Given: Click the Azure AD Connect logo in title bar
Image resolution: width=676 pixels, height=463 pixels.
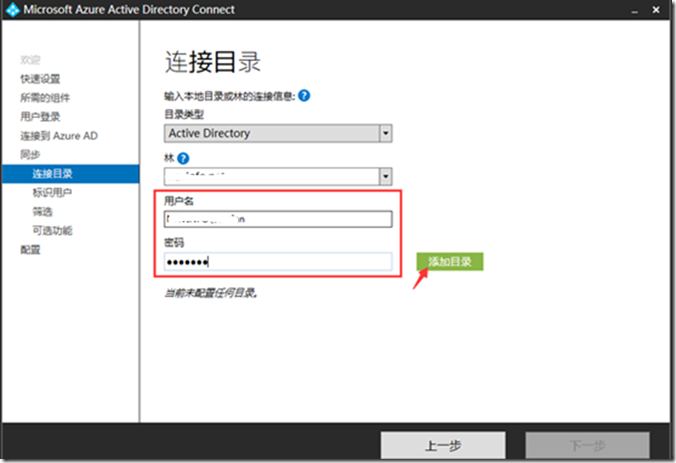Looking at the screenshot, I should click(x=12, y=9).
